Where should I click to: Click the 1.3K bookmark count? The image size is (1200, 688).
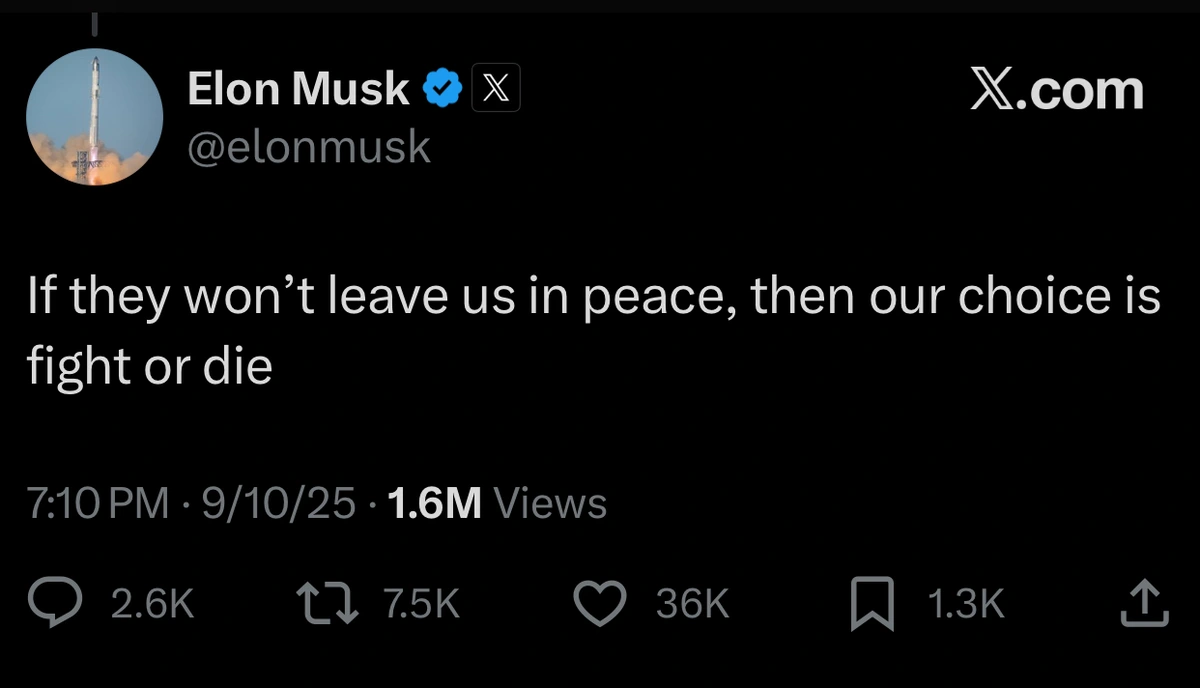[x=964, y=604]
